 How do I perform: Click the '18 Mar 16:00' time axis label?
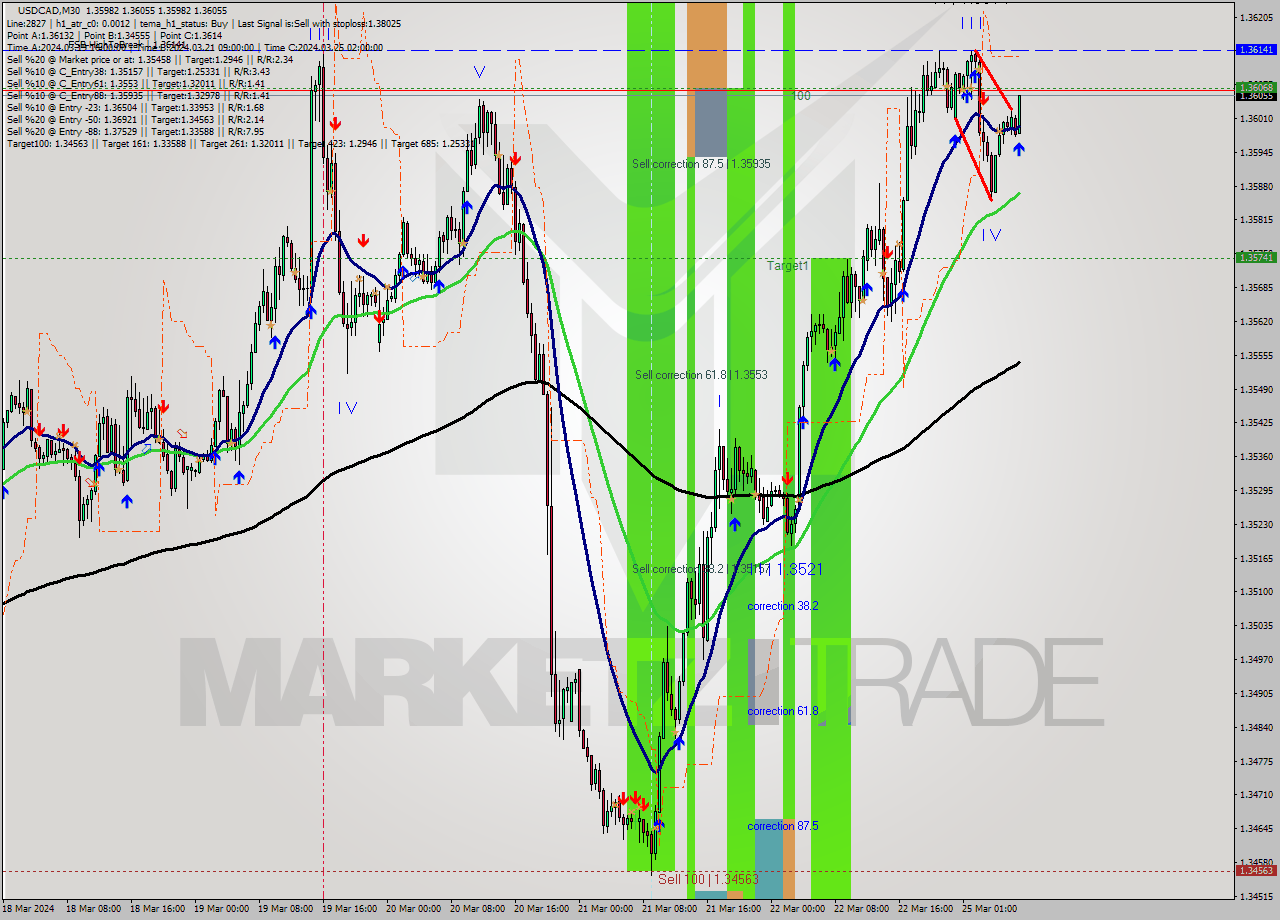click(x=160, y=909)
